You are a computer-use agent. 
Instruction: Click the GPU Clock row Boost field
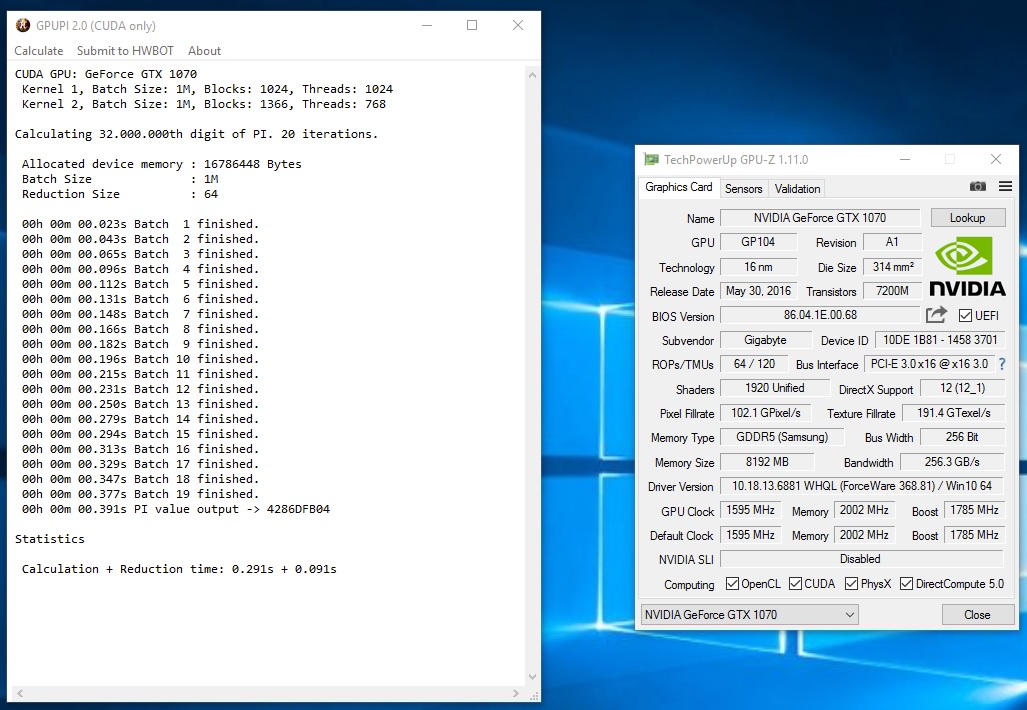tap(974, 510)
